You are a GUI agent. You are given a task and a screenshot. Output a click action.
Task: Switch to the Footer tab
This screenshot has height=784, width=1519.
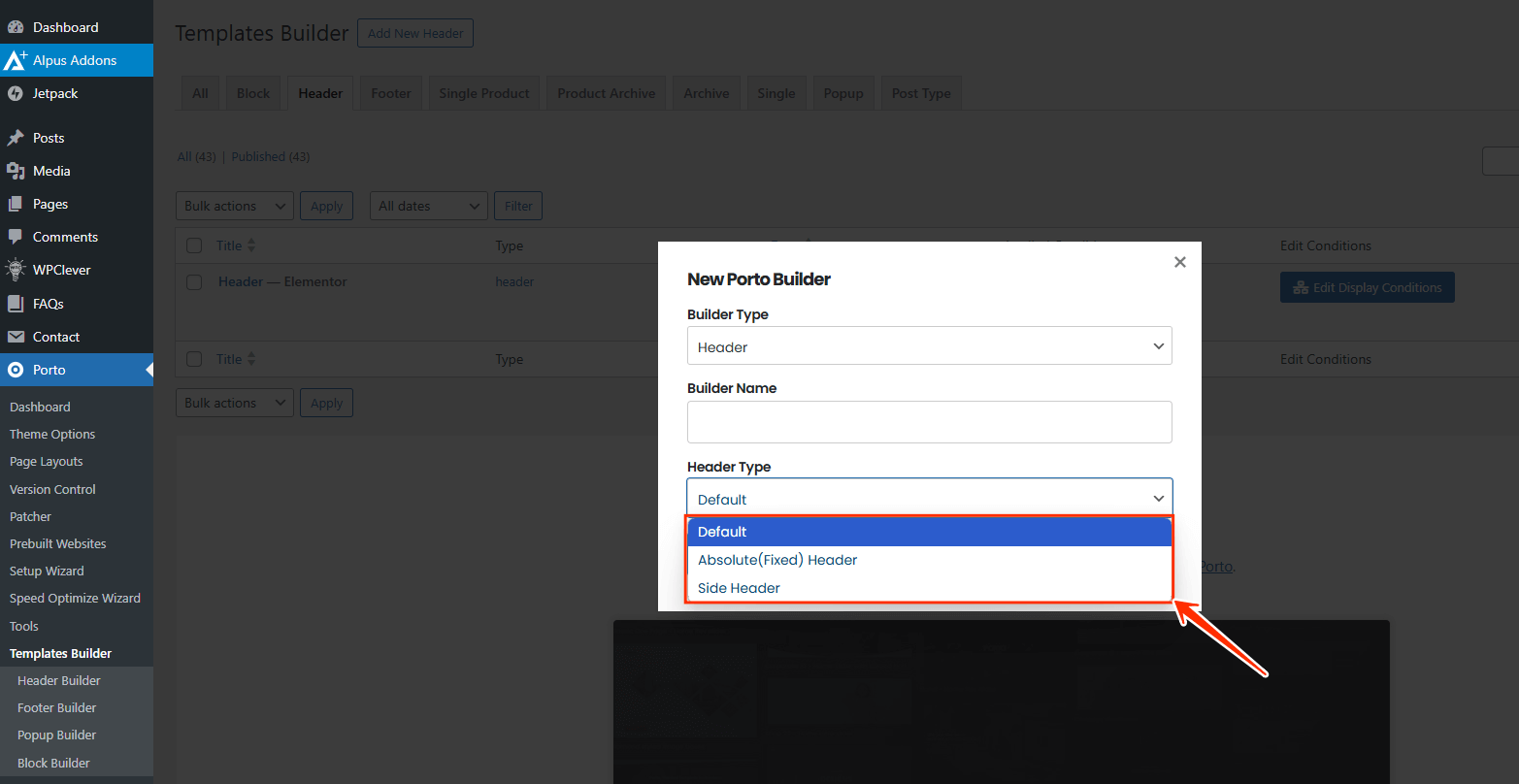coord(391,93)
